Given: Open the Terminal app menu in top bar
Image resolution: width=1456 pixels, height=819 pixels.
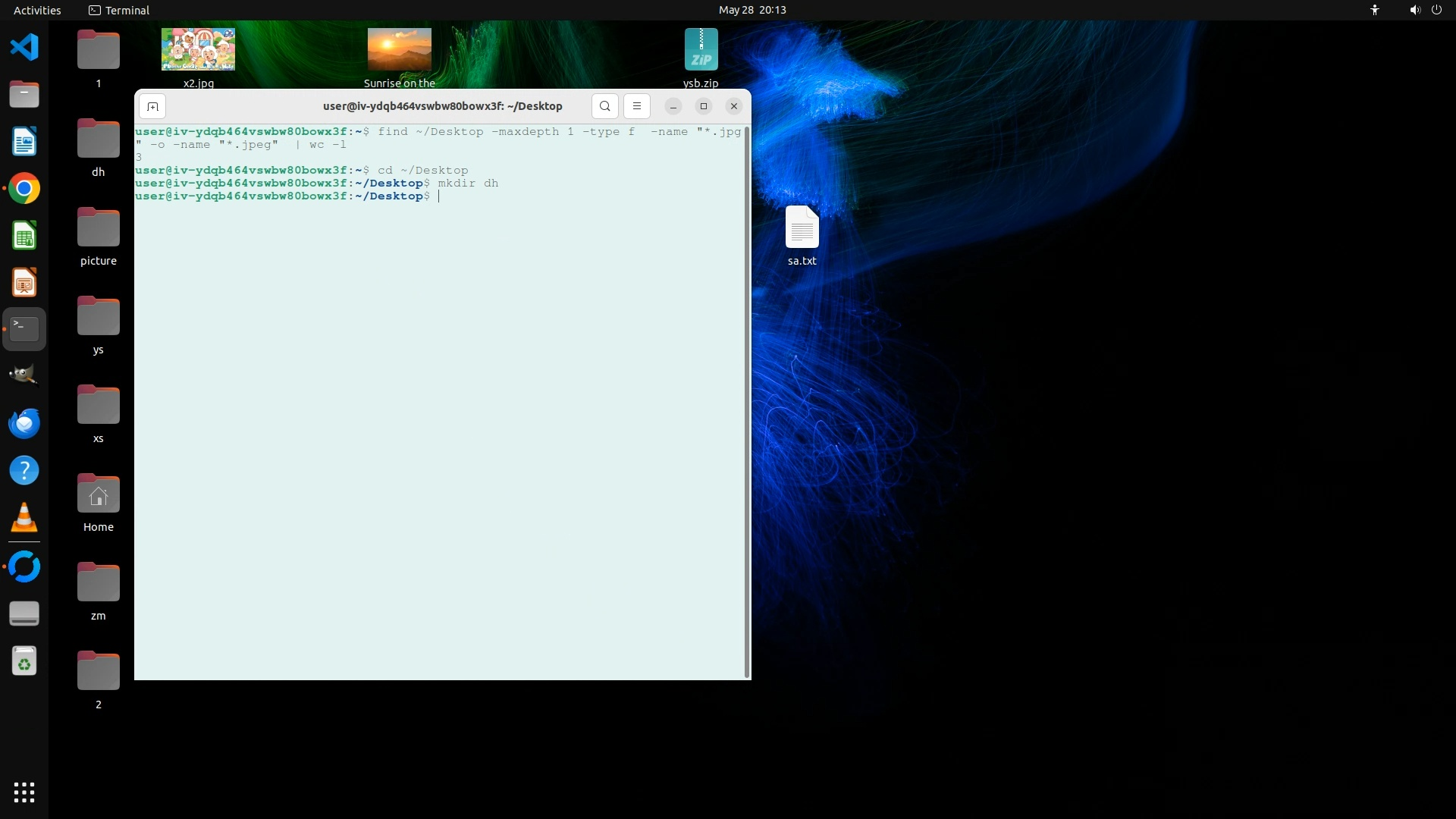Looking at the screenshot, I should 119,10.
